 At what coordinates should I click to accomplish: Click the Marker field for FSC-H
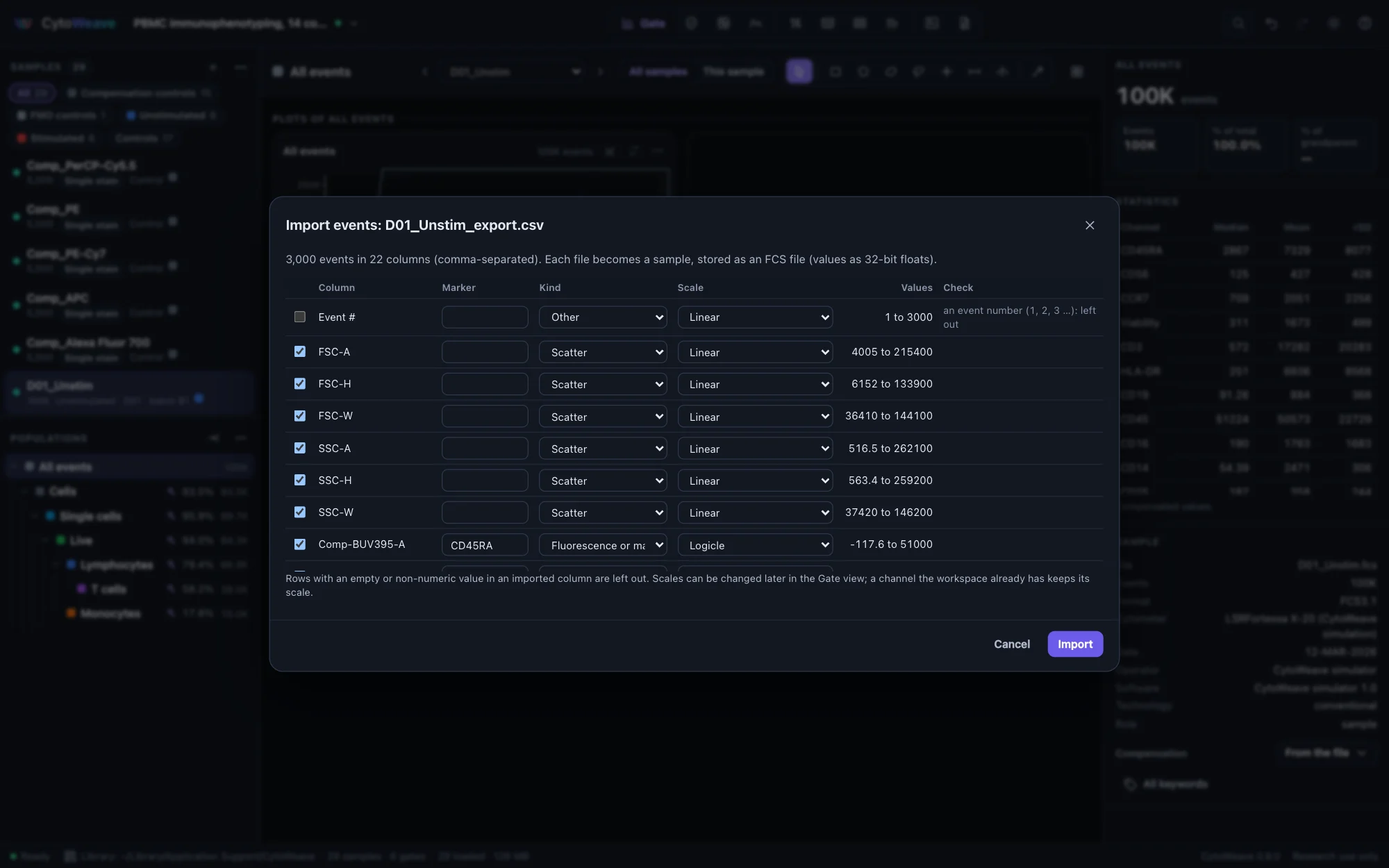485,384
